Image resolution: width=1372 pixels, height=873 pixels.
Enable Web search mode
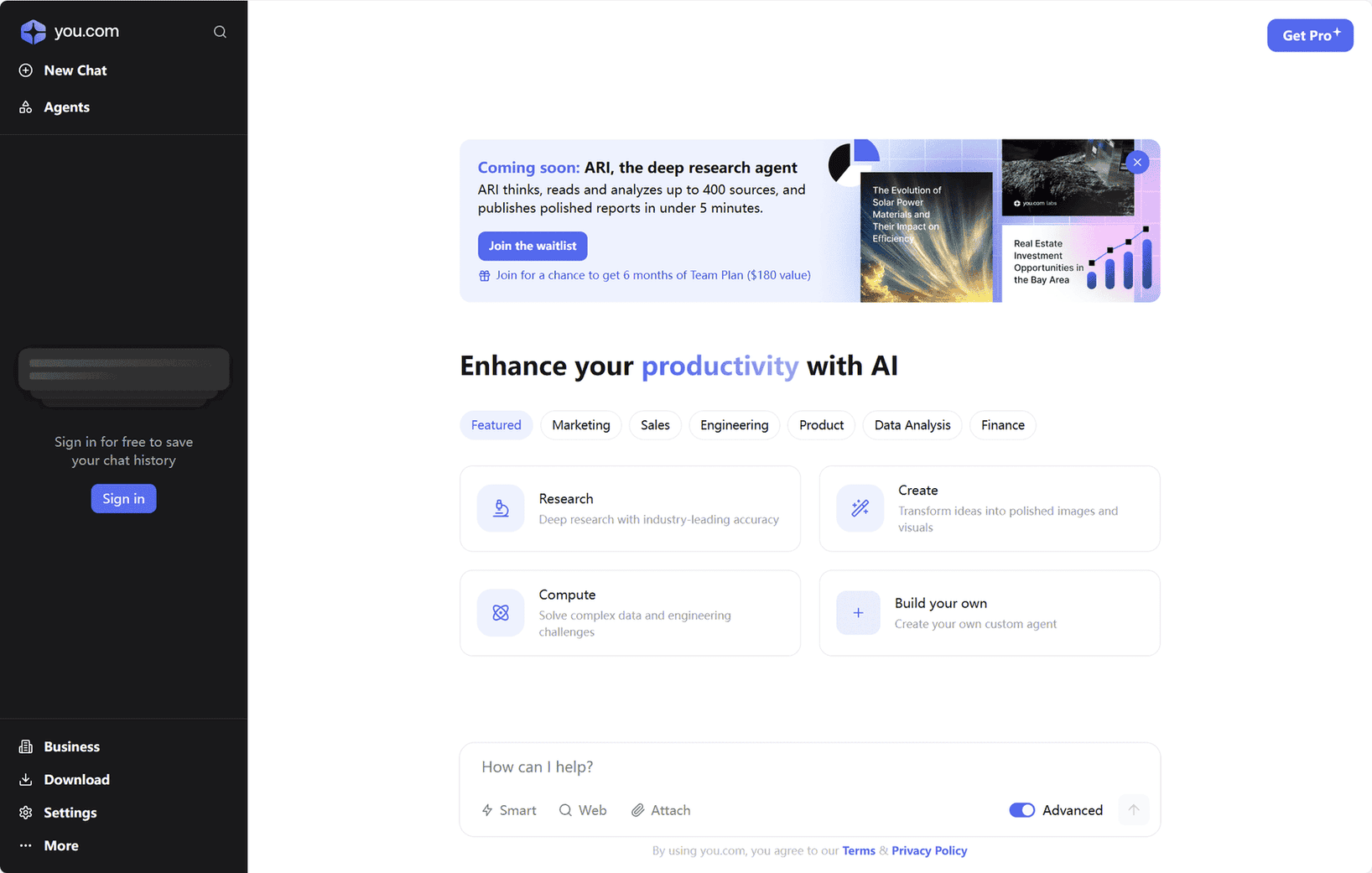tap(583, 810)
